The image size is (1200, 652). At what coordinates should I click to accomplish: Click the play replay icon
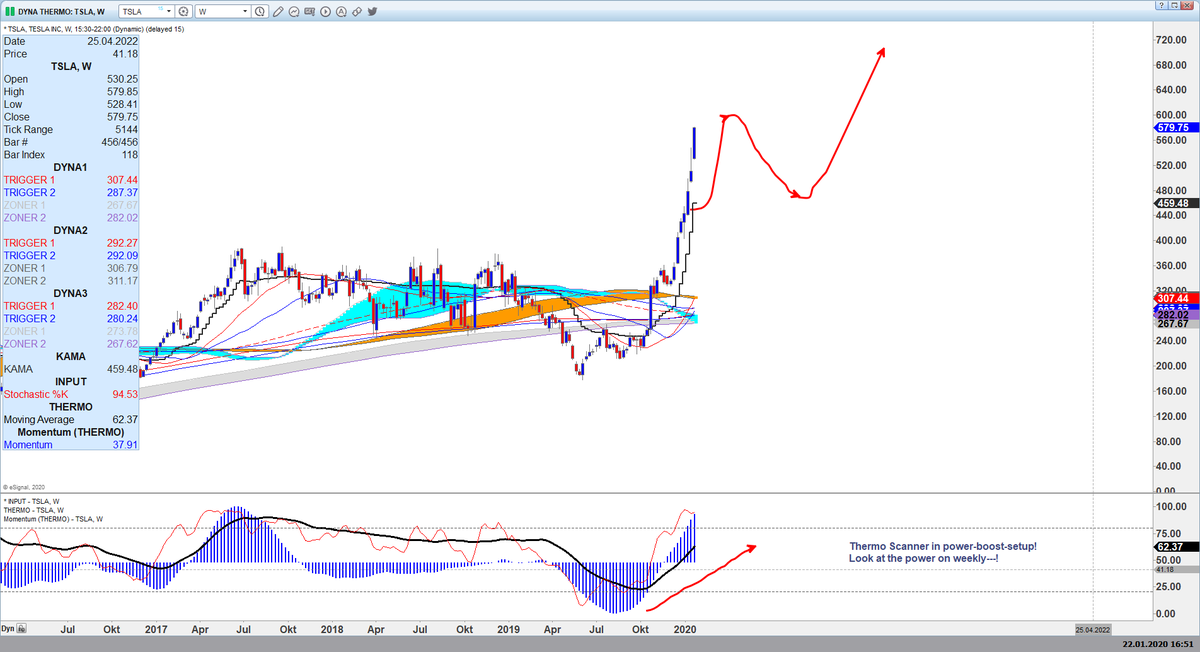[x=325, y=12]
